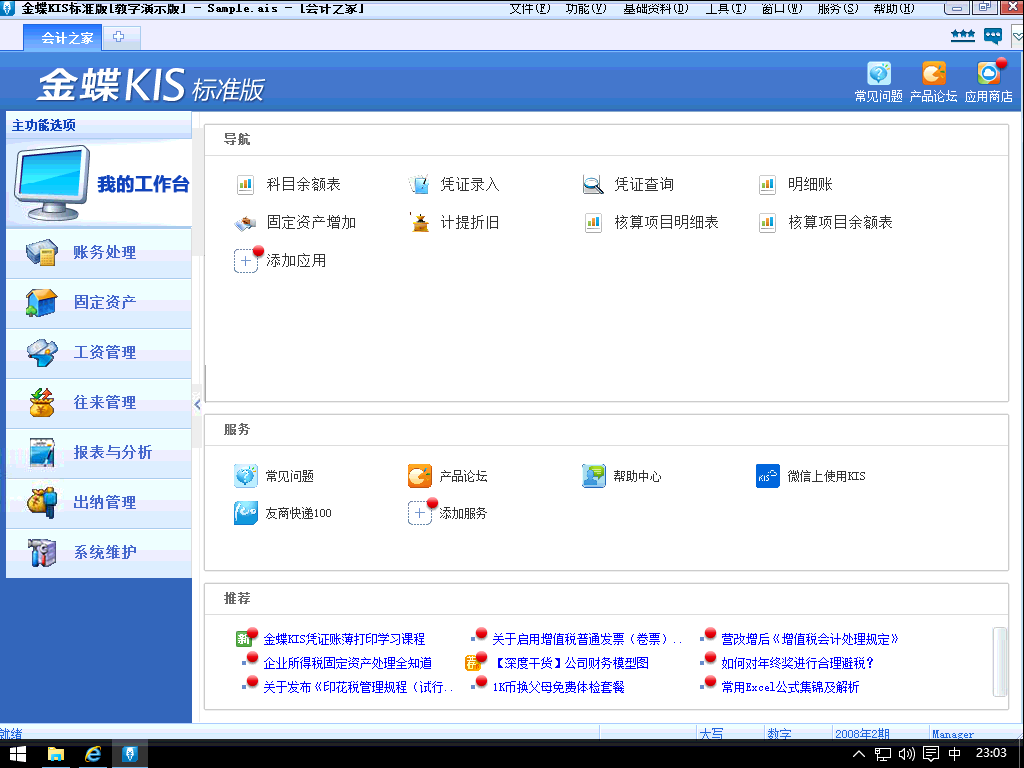Viewport: 1024px width, 768px height.
Task: Show hidden tray icons chevron
Action: click(x=859, y=754)
